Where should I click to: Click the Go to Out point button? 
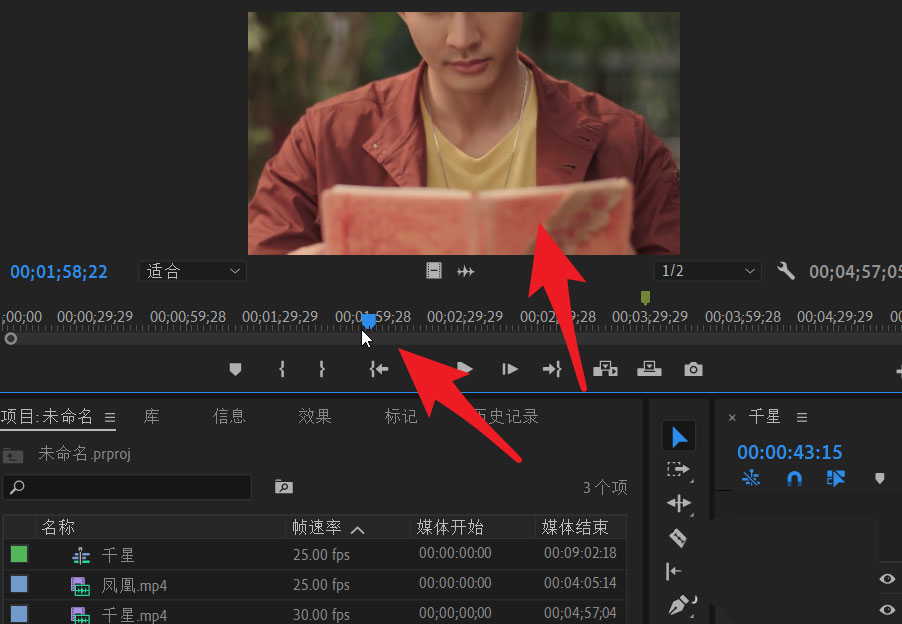[552, 369]
